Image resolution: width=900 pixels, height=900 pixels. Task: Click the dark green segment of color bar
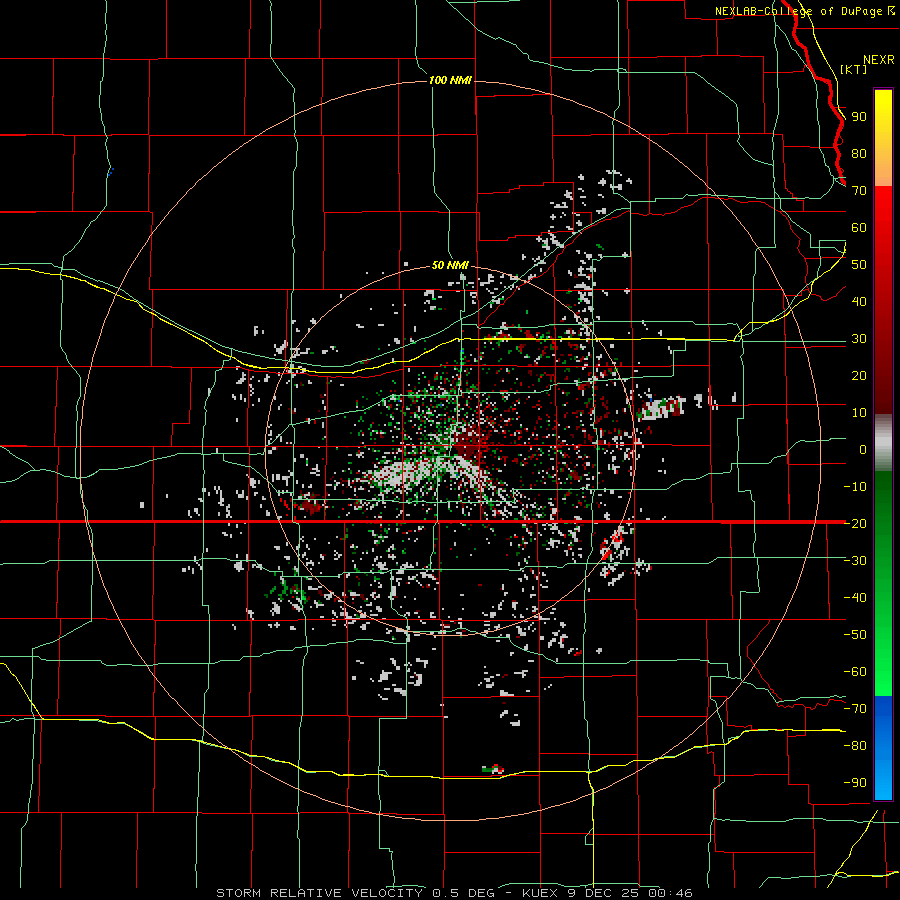pyautogui.click(x=883, y=499)
